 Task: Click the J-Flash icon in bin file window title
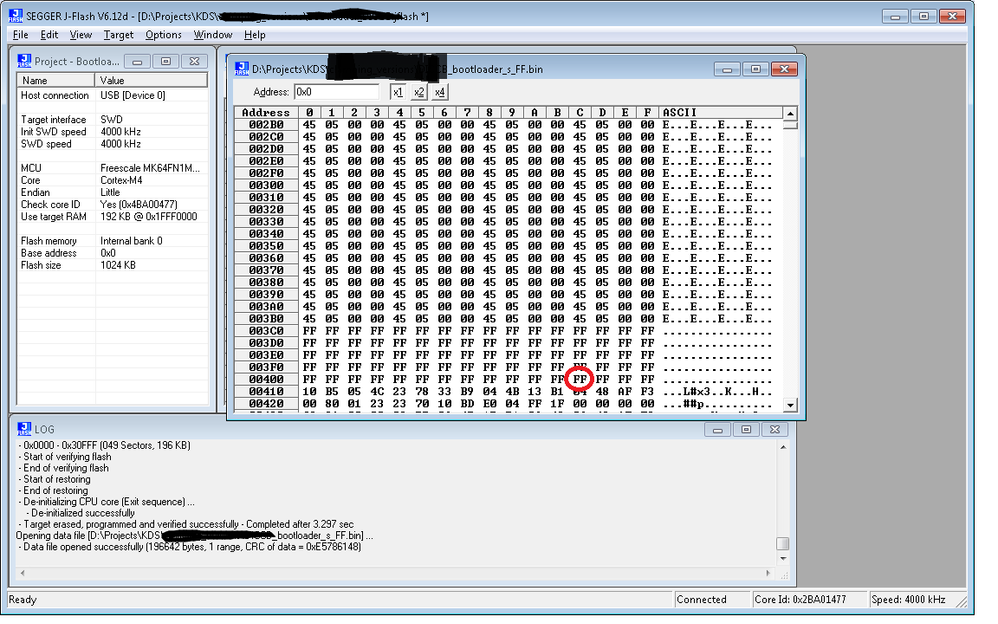click(242, 69)
